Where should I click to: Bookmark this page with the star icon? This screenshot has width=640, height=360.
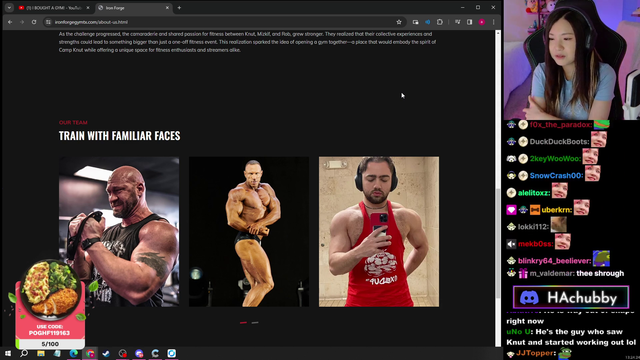[399, 22]
